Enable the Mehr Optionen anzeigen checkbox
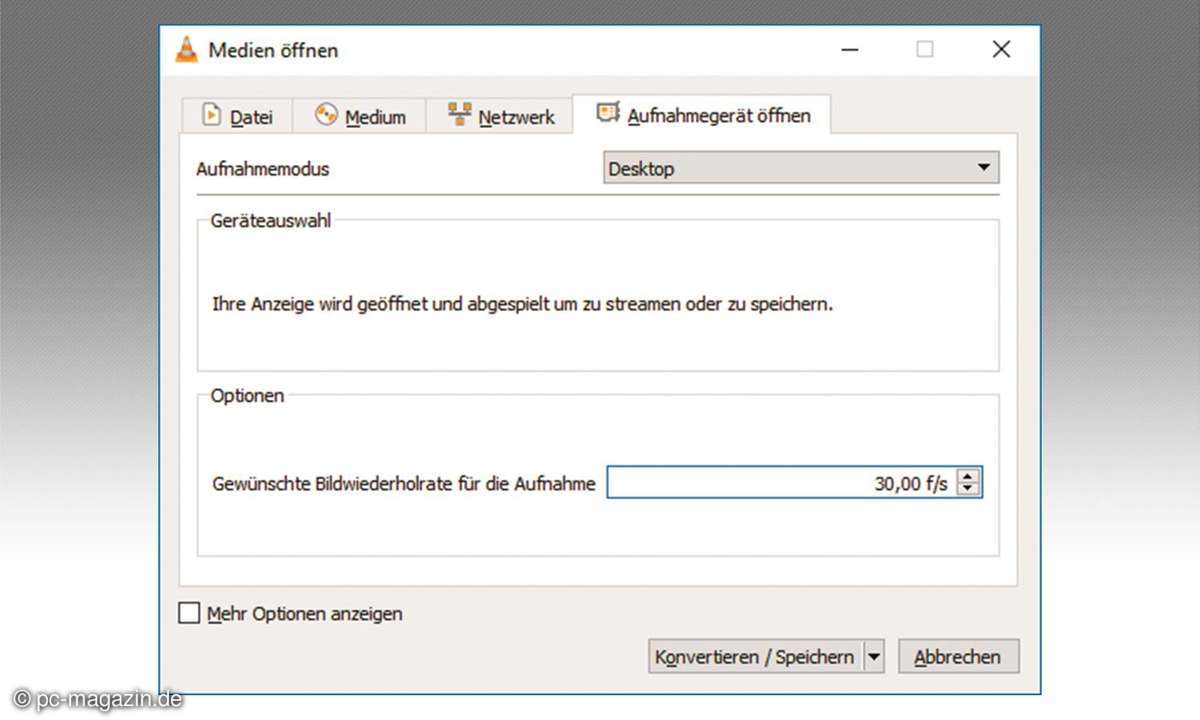The width and height of the screenshot is (1200, 720). (189, 613)
